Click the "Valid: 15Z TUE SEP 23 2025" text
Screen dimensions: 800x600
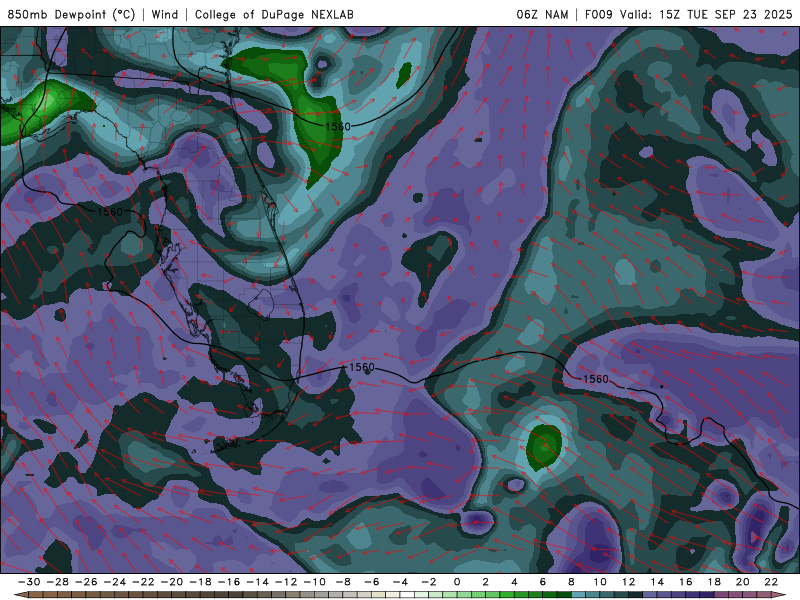706,14
